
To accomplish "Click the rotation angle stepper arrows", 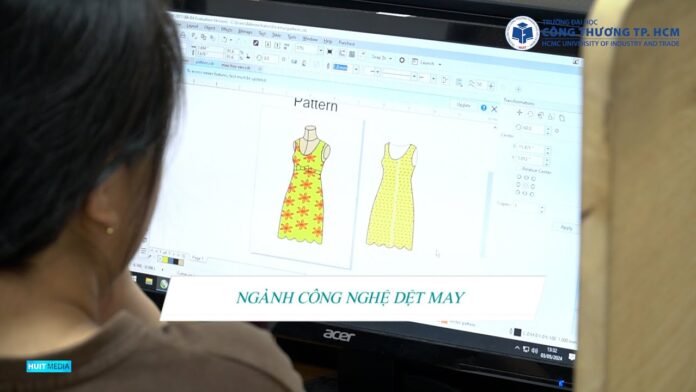I will click(548, 131).
